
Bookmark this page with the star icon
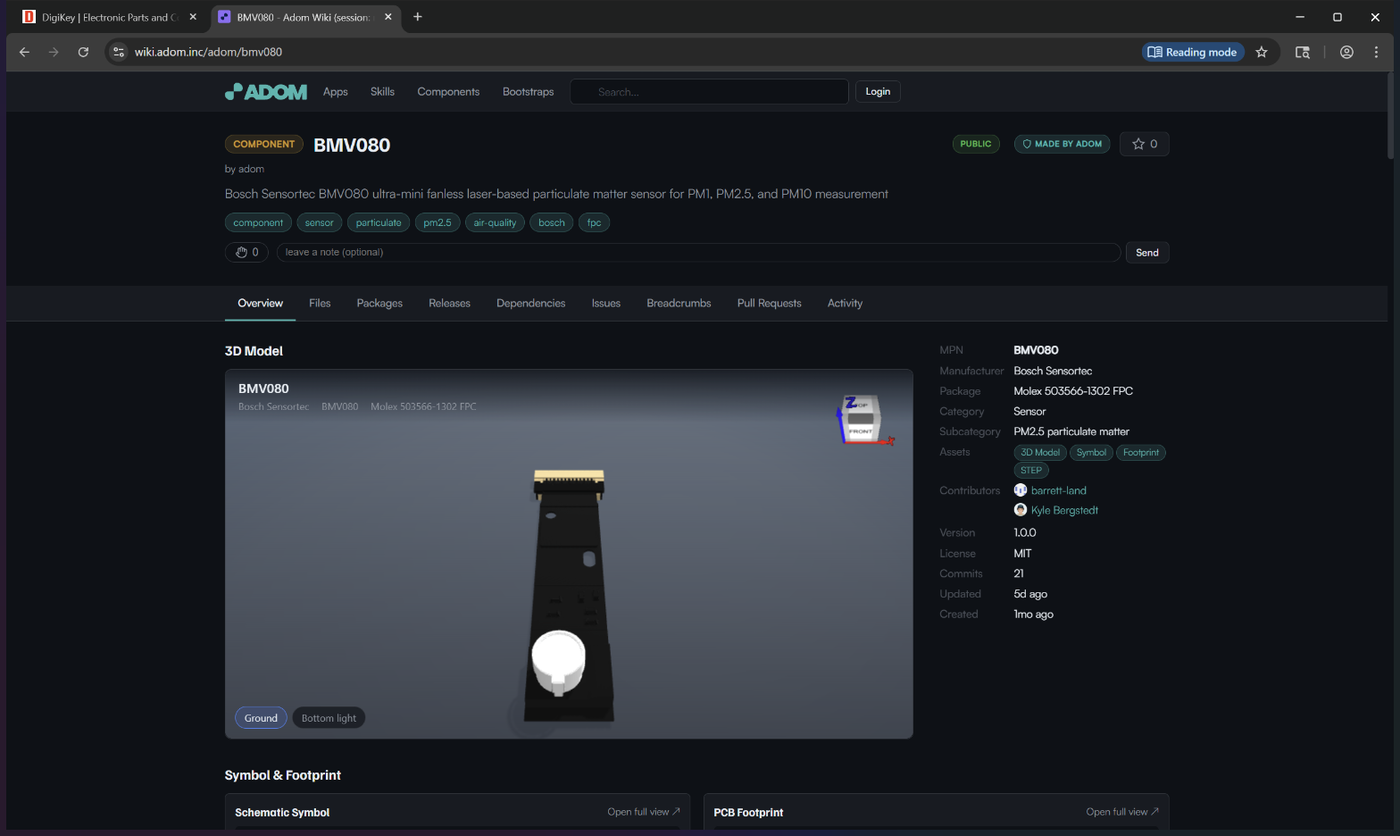point(1262,52)
